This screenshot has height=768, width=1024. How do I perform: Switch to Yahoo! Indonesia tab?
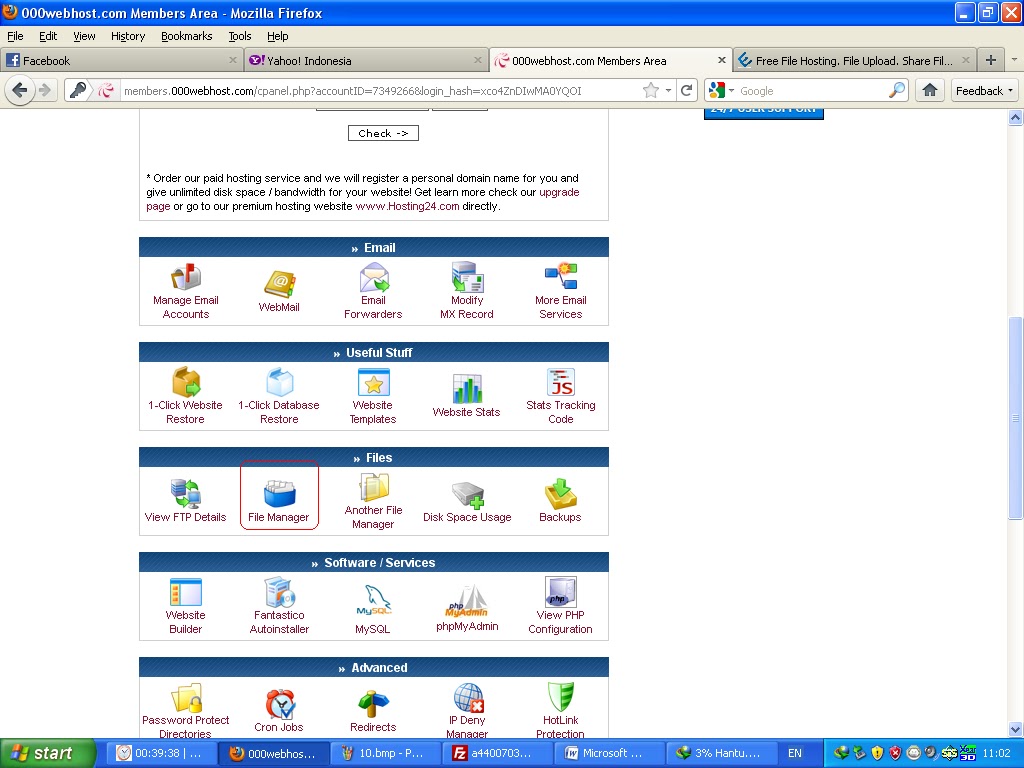point(366,61)
